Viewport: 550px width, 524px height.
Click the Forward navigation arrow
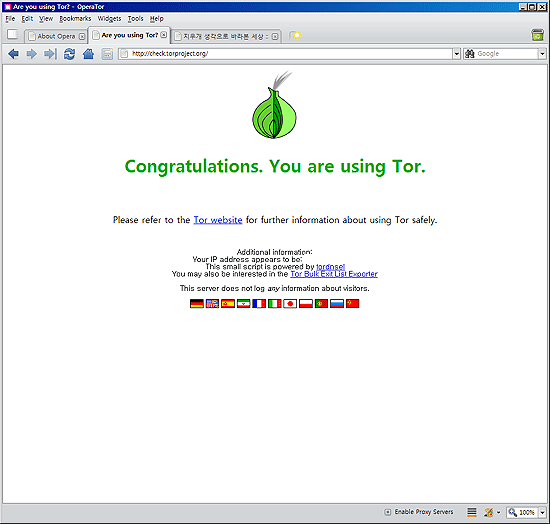[32, 54]
